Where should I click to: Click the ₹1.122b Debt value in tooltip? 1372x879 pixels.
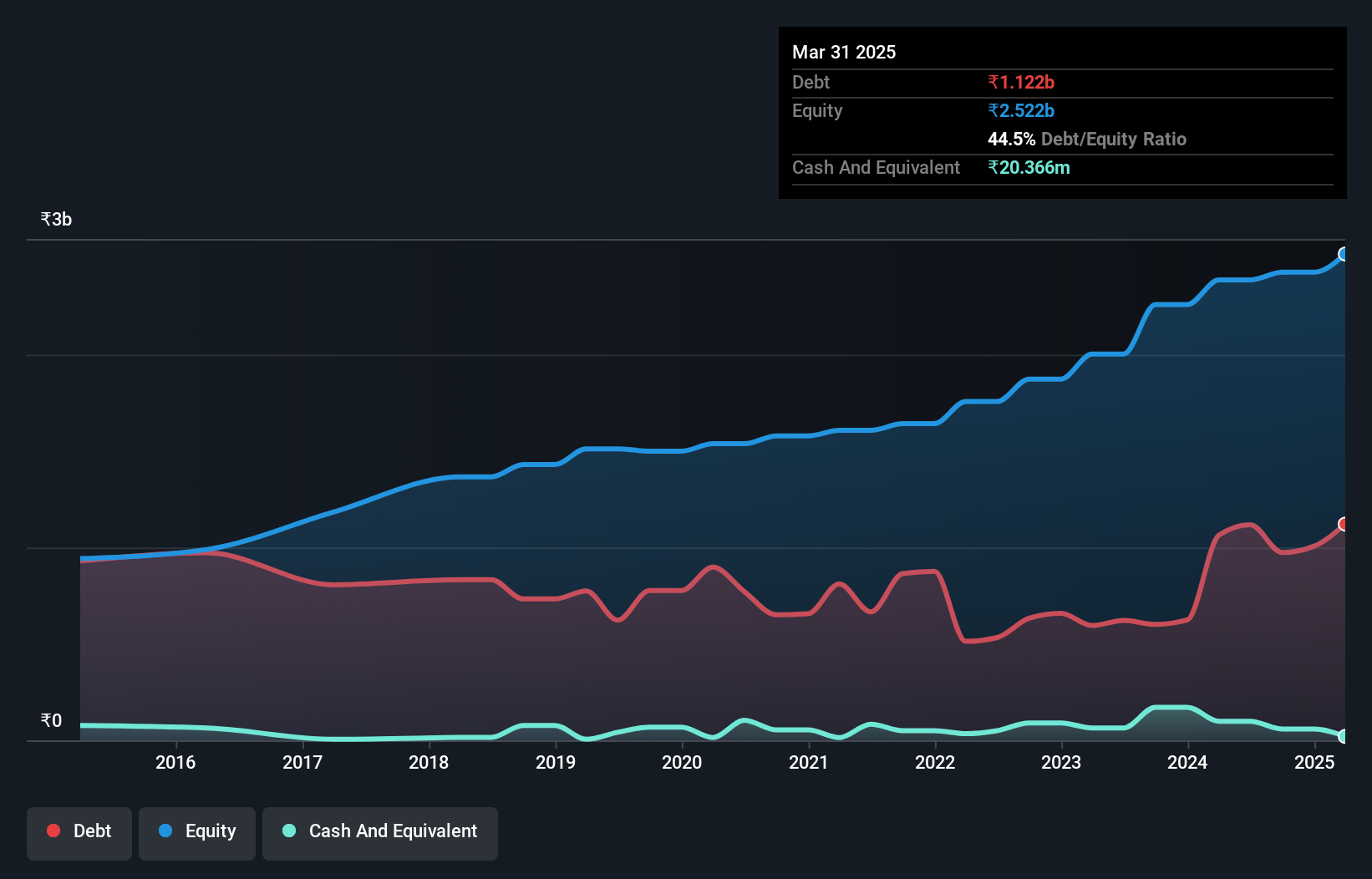(x=1021, y=82)
